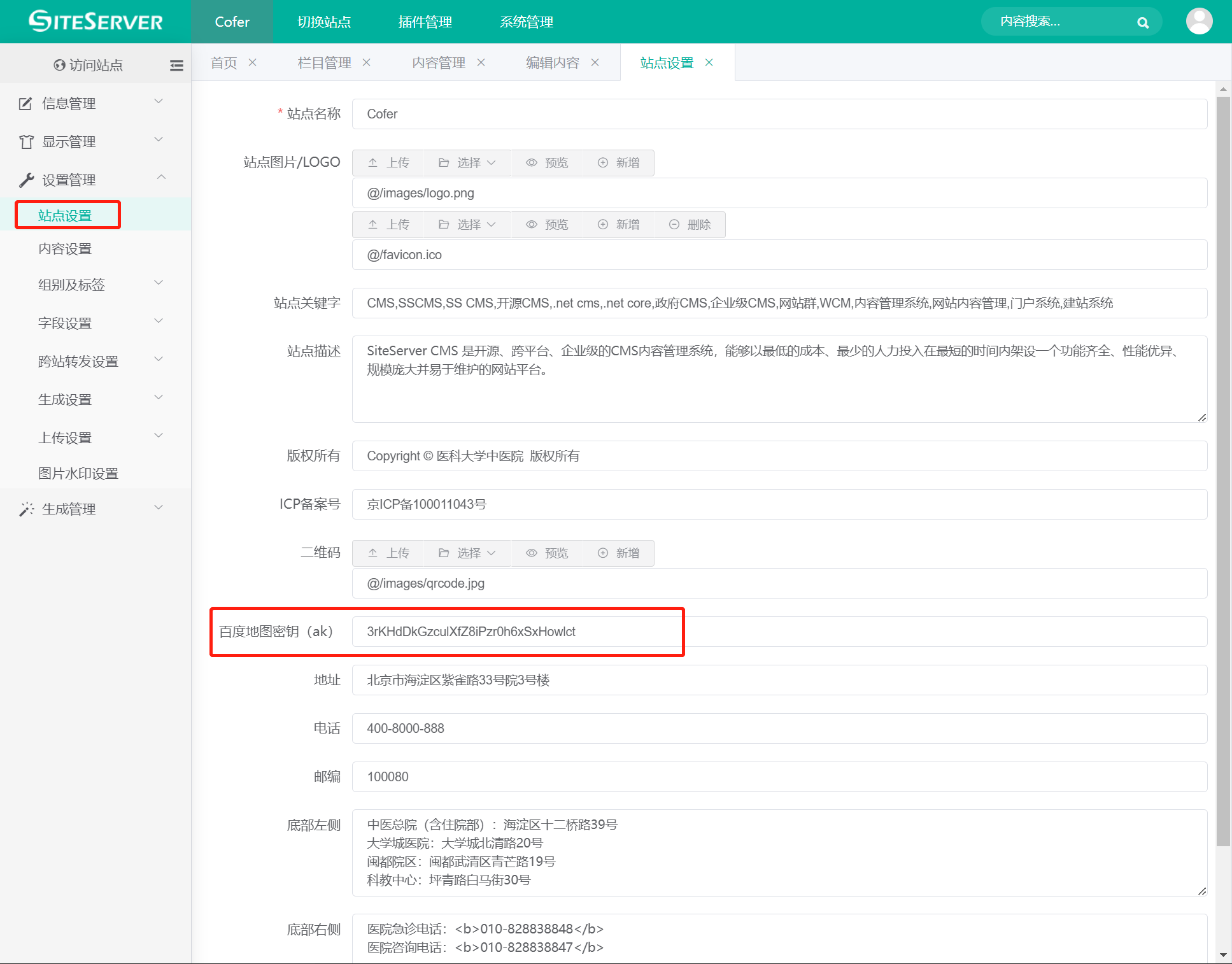The image size is (1232, 964).
Task: Open the 切换站点 top menu
Action: click(x=324, y=22)
